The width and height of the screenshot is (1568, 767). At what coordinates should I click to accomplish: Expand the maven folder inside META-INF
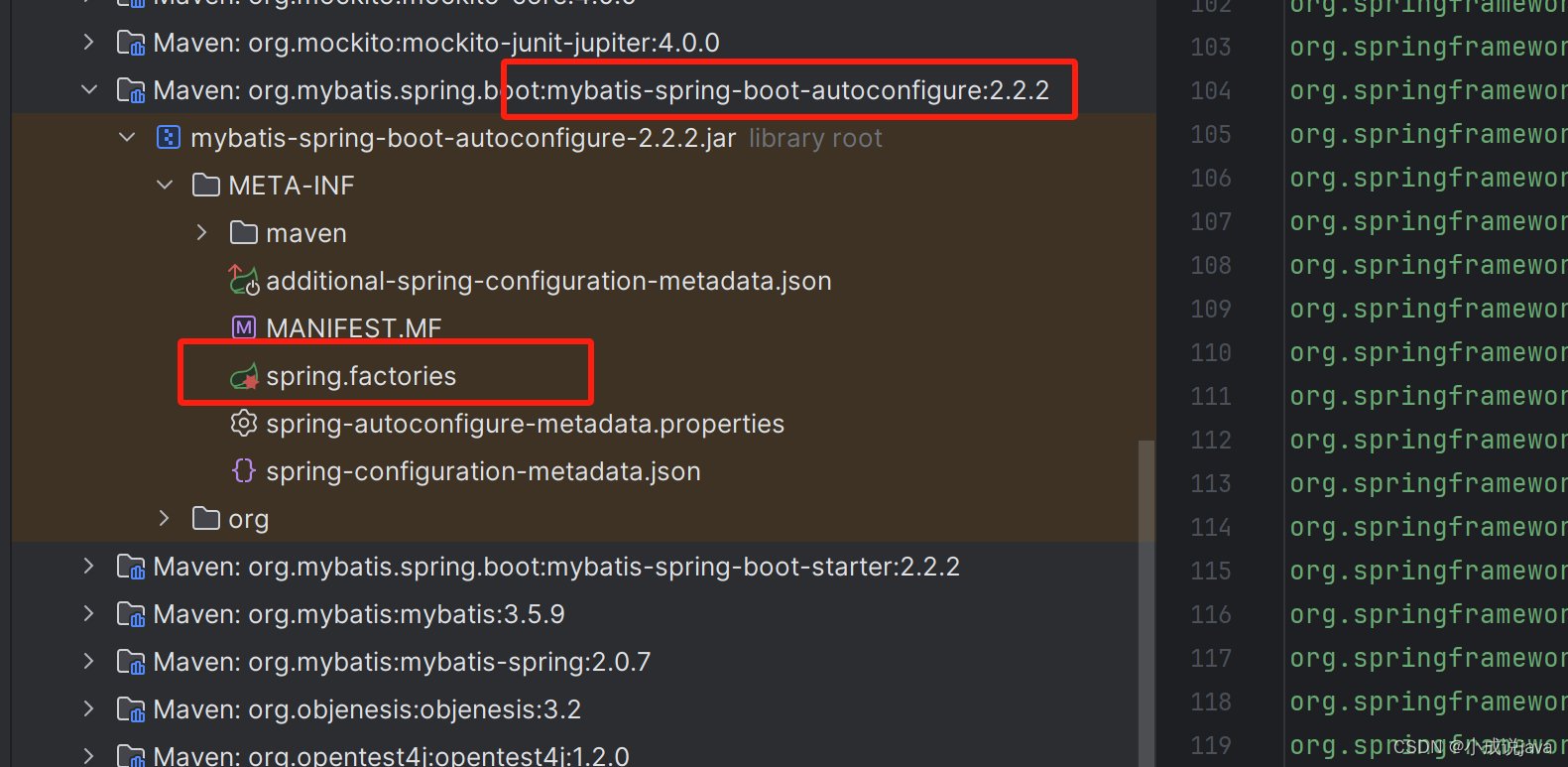[201, 232]
